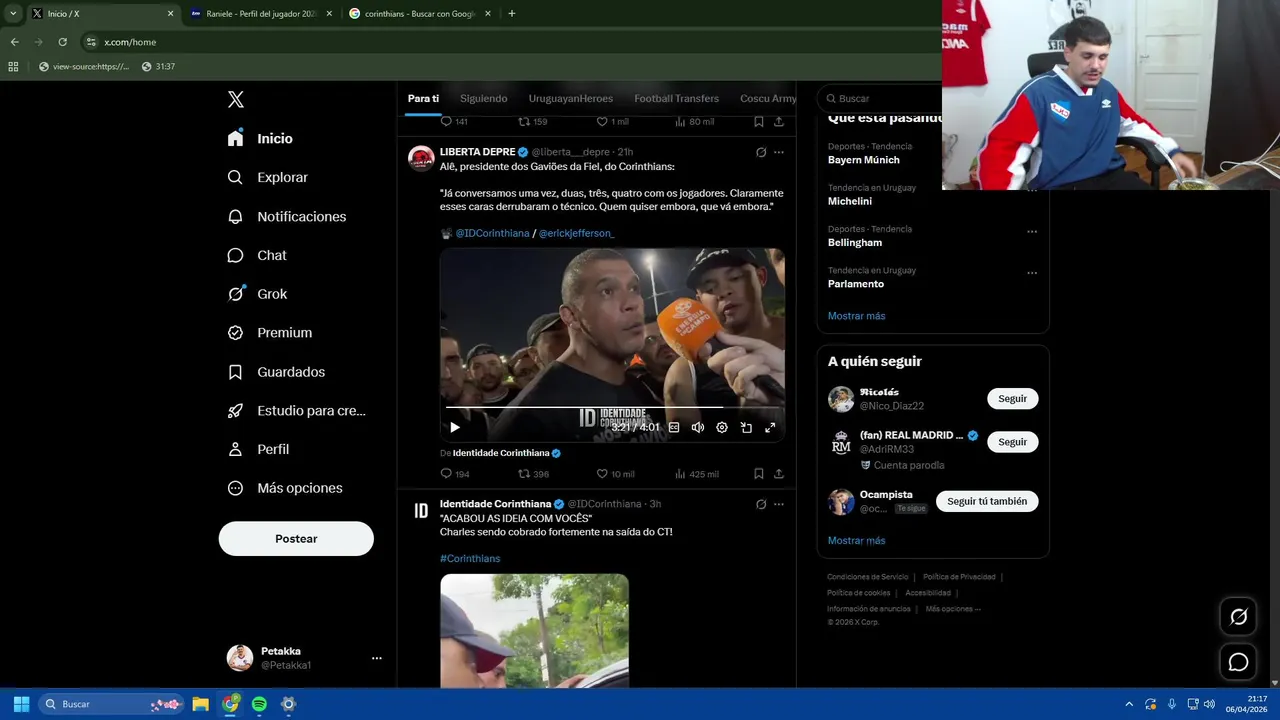Open Grok icon on Identidade Corinthiana post

coord(761,504)
